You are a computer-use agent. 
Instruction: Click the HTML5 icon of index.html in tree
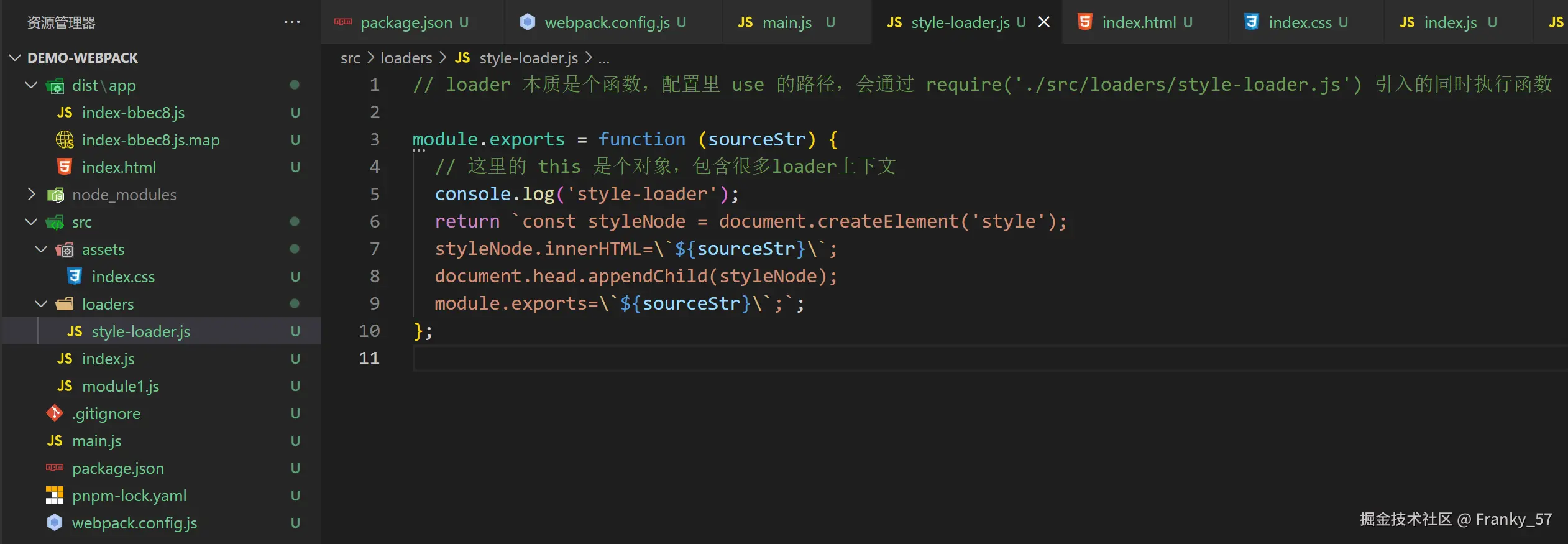(65, 167)
